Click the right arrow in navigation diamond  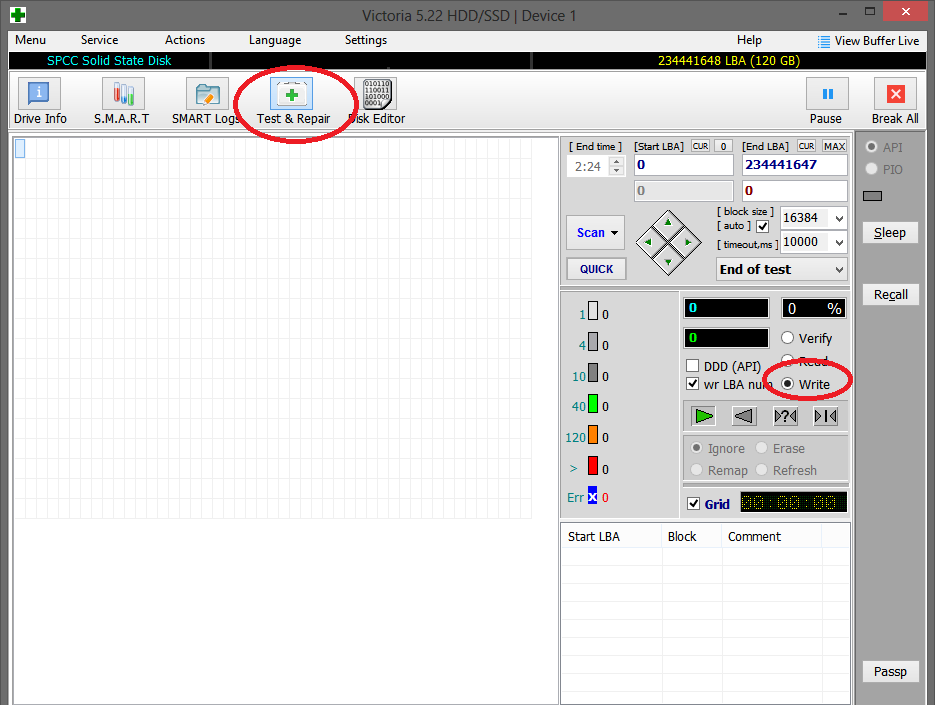click(688, 242)
